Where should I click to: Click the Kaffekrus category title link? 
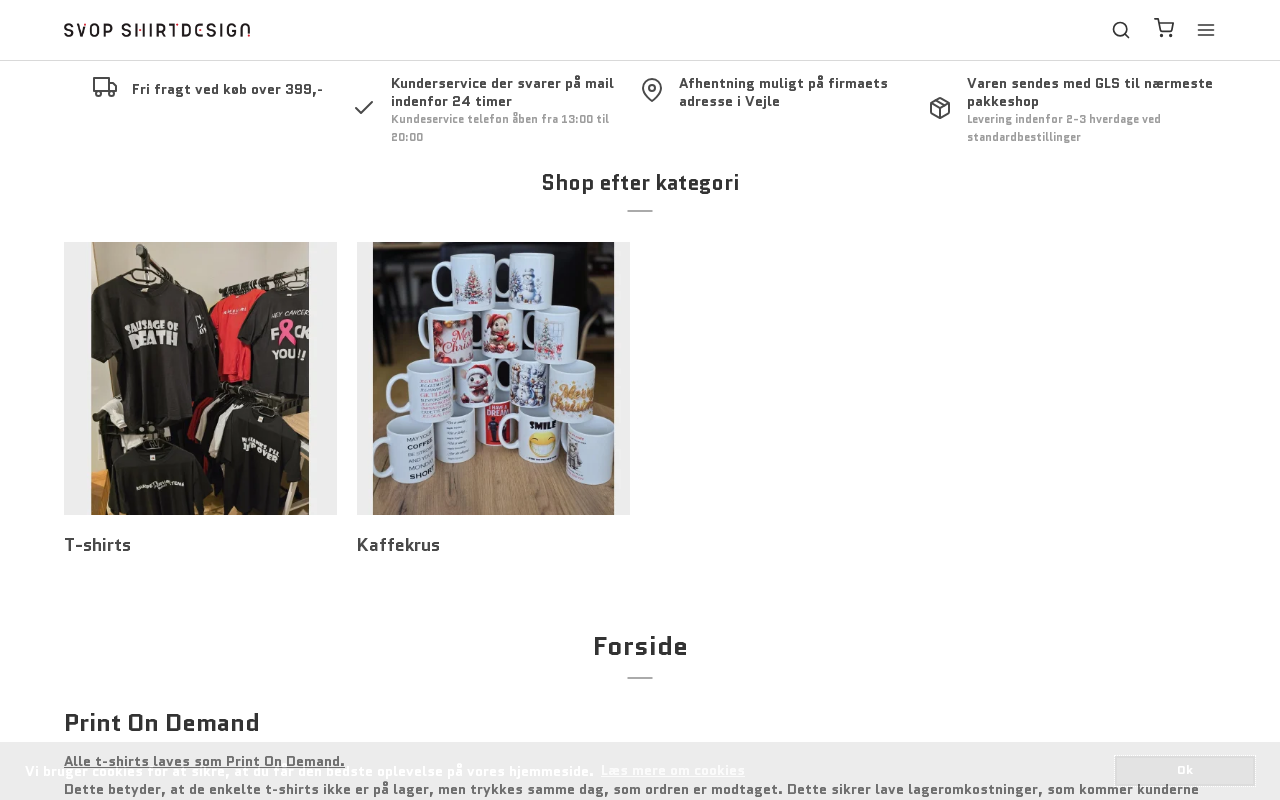click(x=398, y=545)
